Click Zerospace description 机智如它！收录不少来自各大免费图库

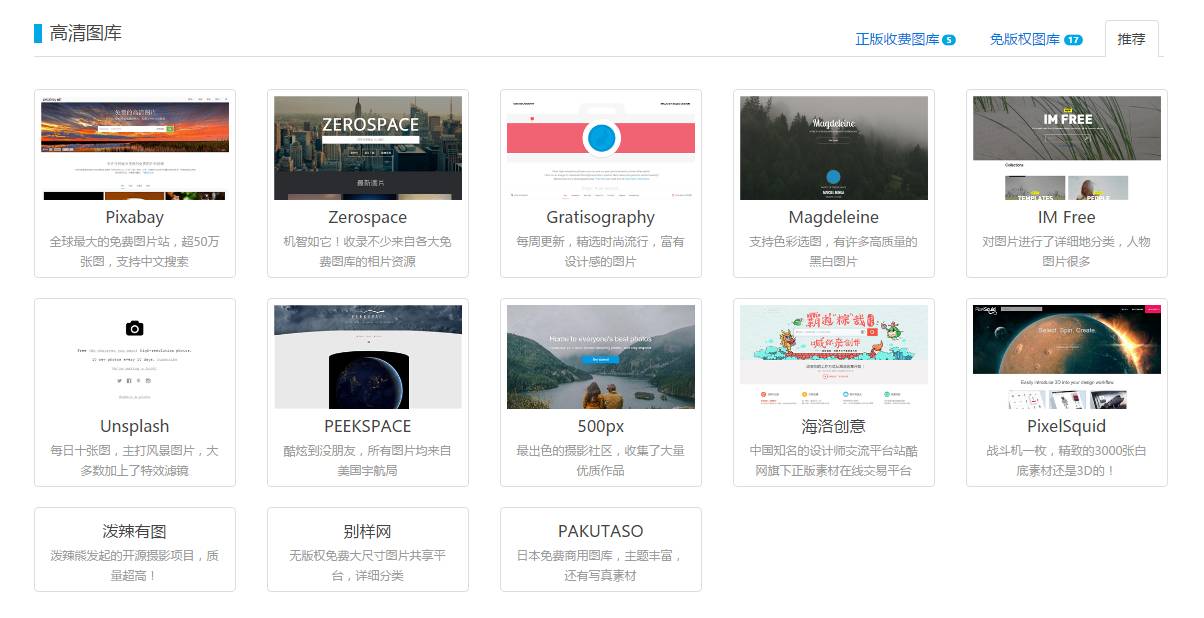(368, 252)
